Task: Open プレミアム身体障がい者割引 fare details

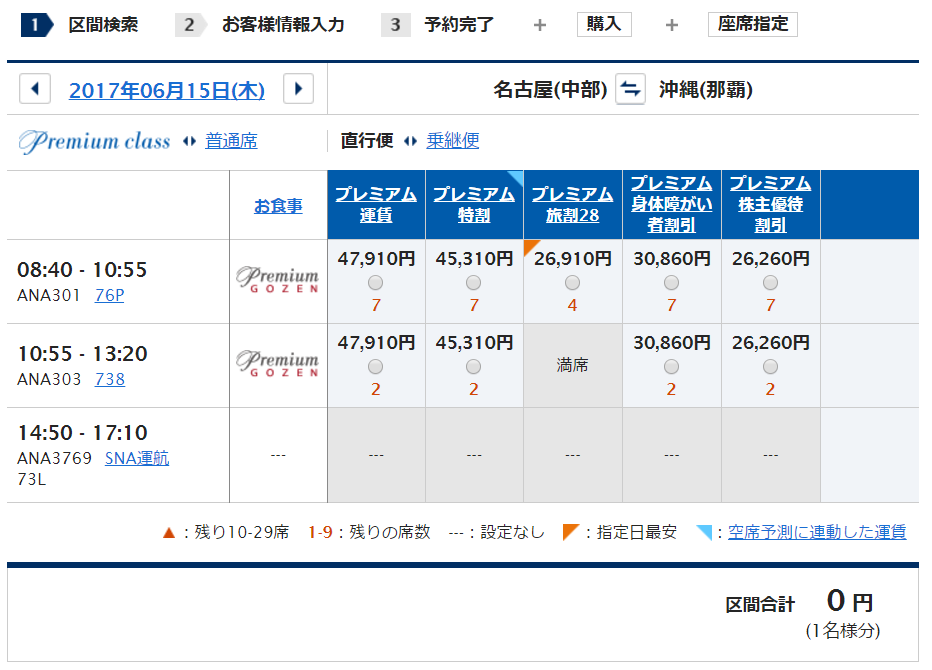Action: pyautogui.click(x=672, y=204)
